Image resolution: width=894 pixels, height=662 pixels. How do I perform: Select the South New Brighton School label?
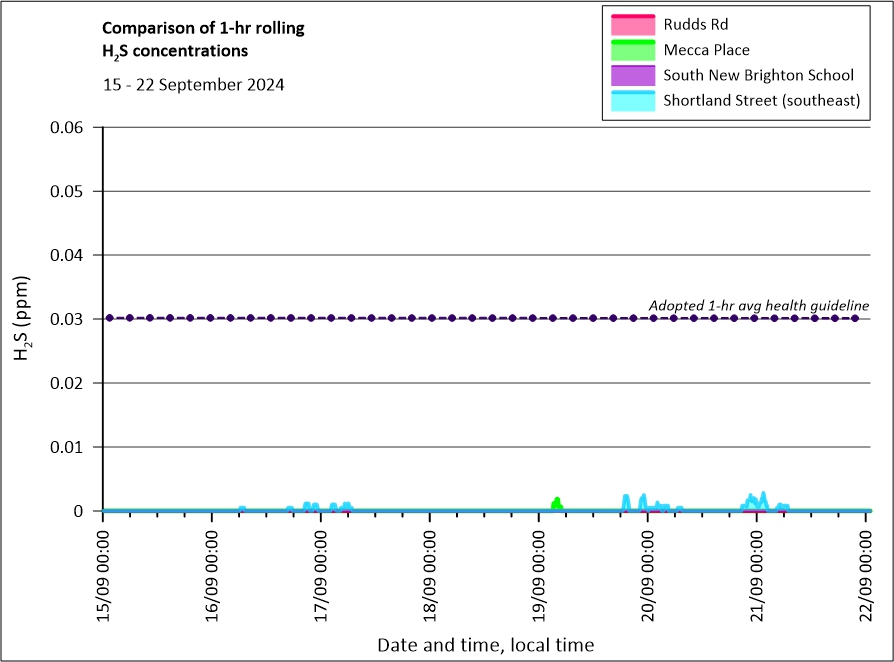pos(758,75)
